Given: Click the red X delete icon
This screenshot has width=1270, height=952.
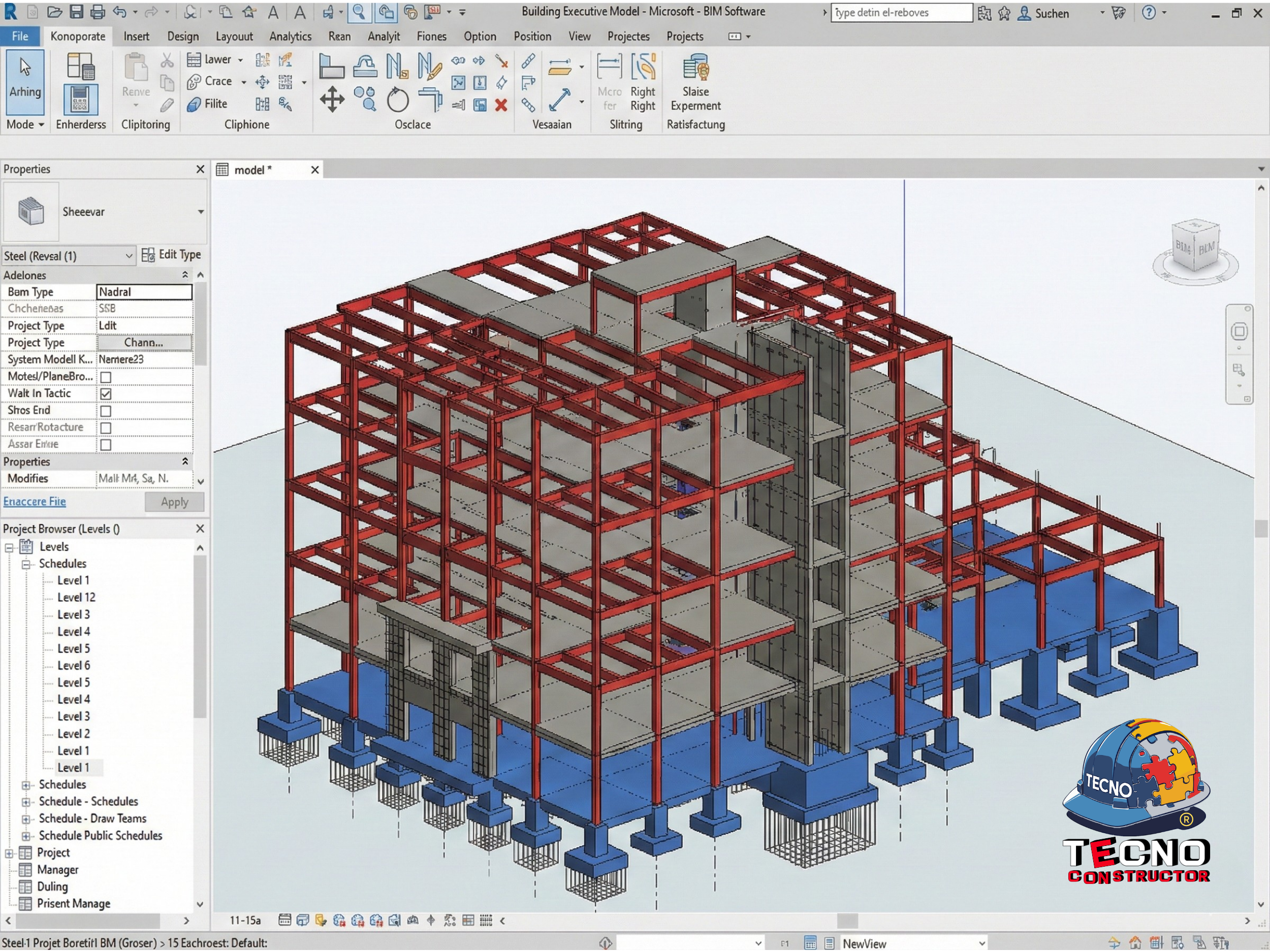Looking at the screenshot, I should point(501,105).
